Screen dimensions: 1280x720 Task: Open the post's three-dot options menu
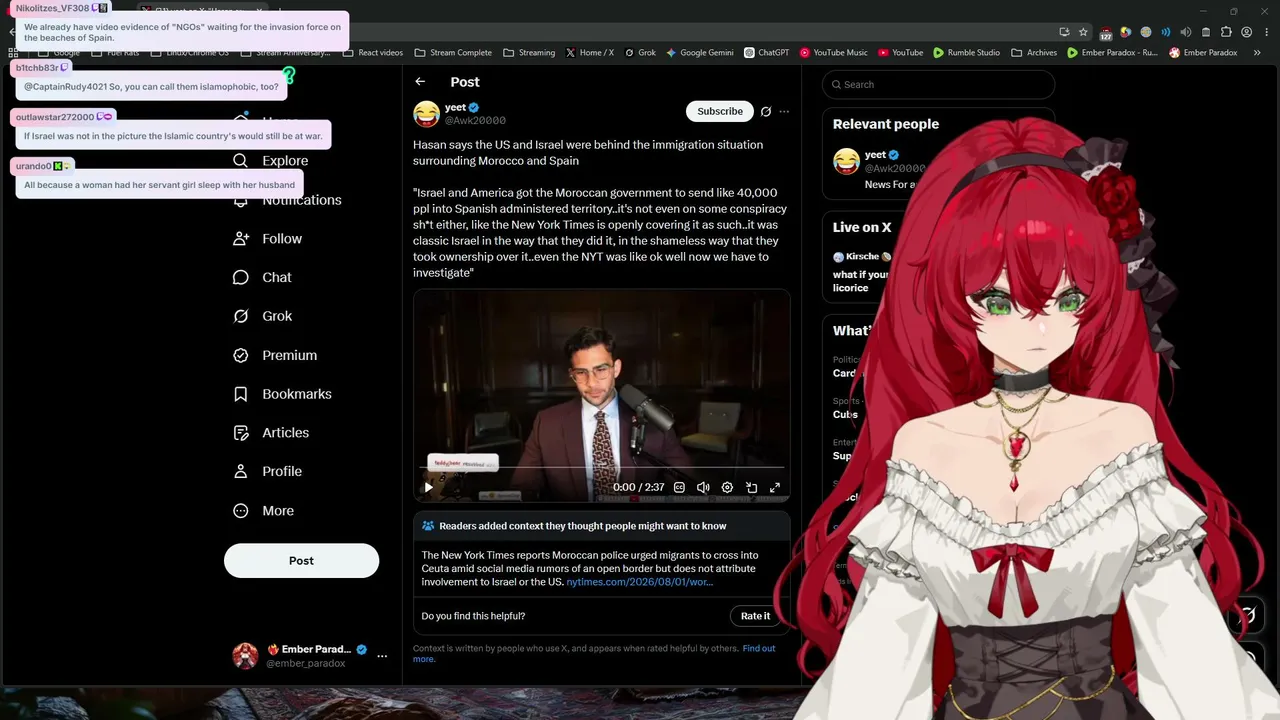[784, 112]
